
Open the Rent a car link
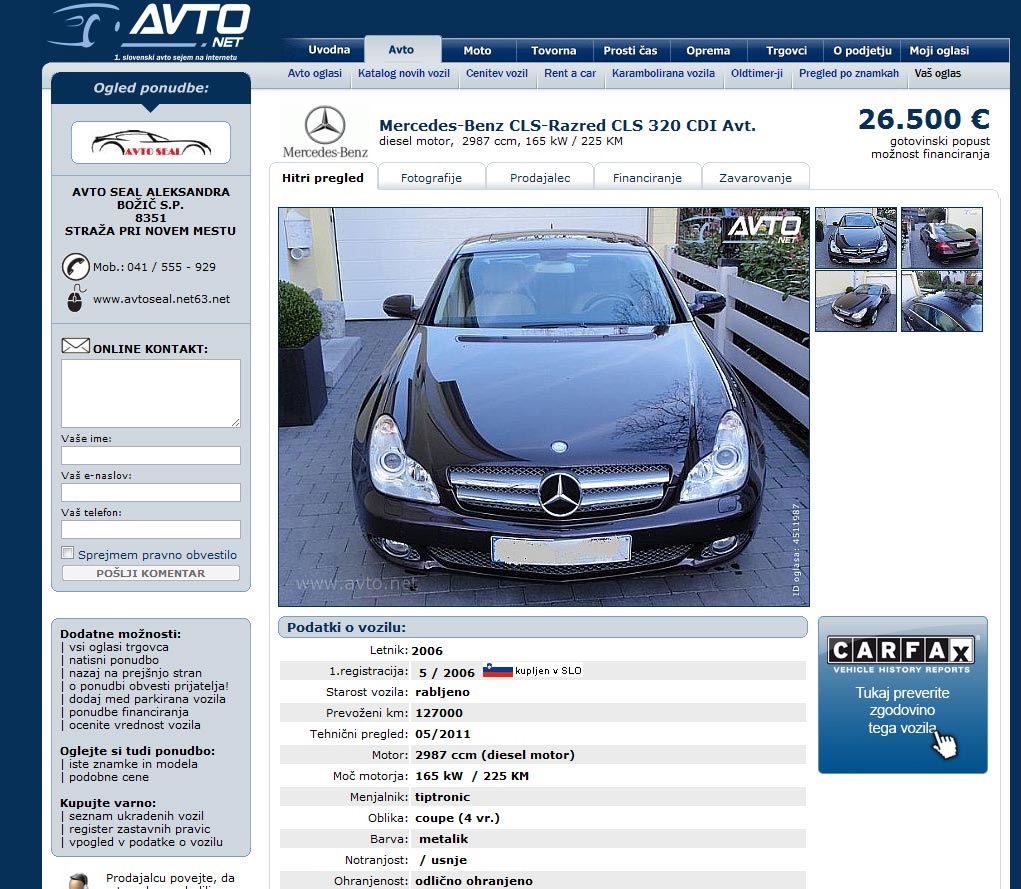(x=570, y=74)
